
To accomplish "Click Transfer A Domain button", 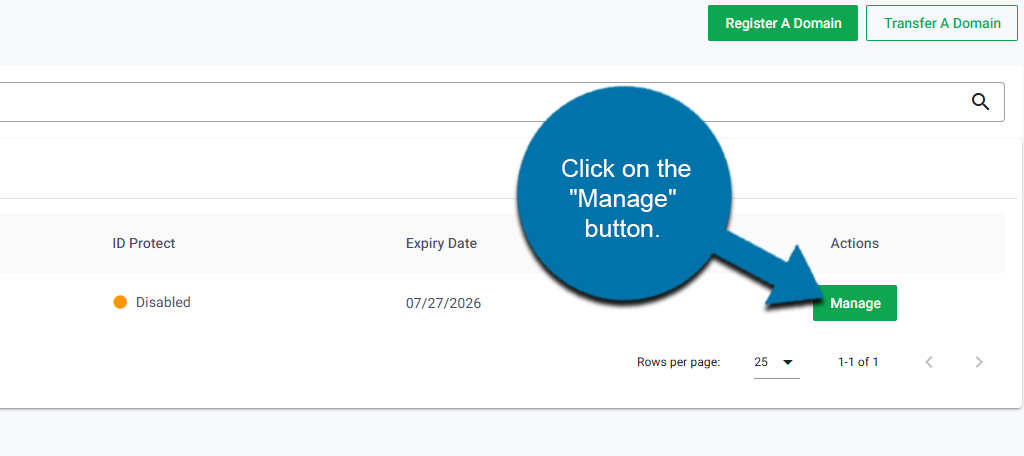I will point(942,24).
